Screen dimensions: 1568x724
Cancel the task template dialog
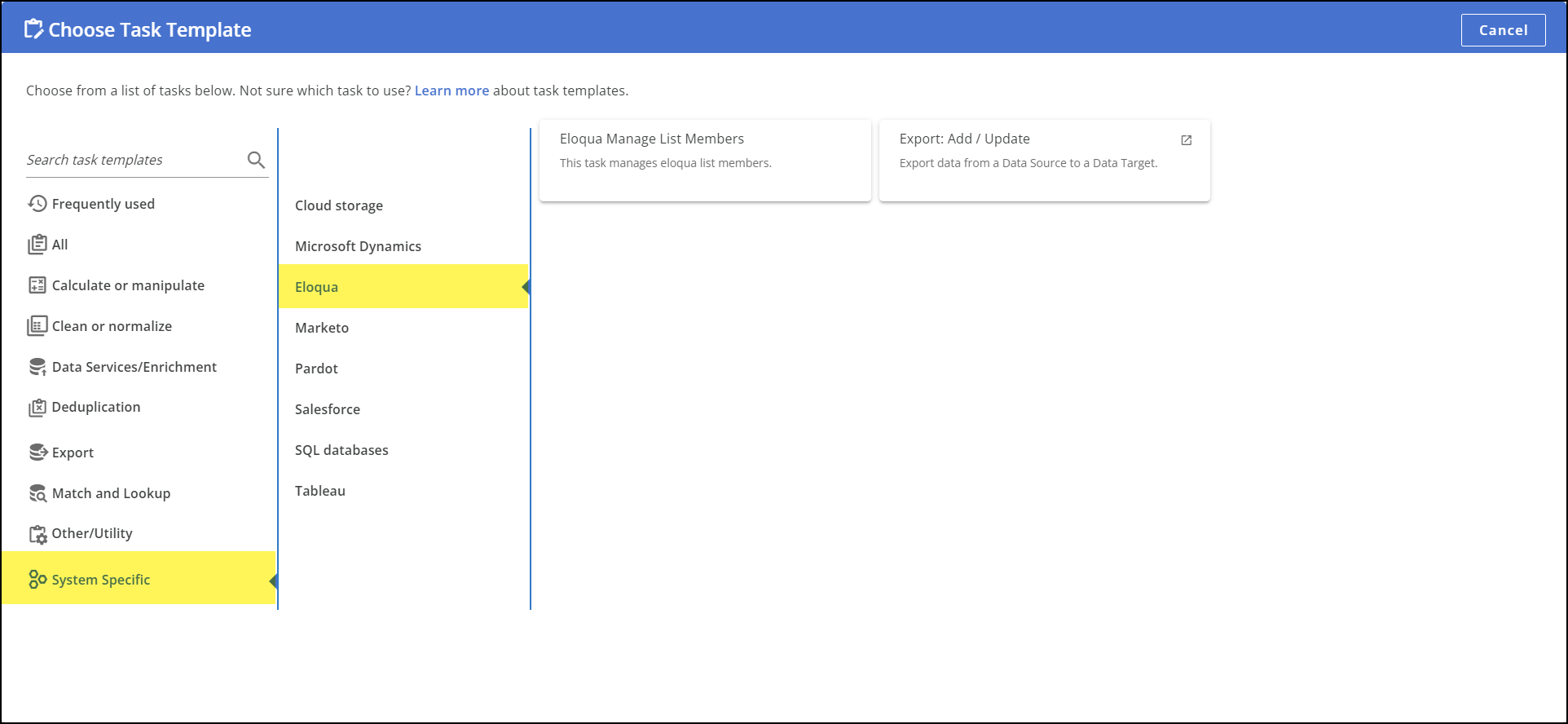coord(1503,30)
